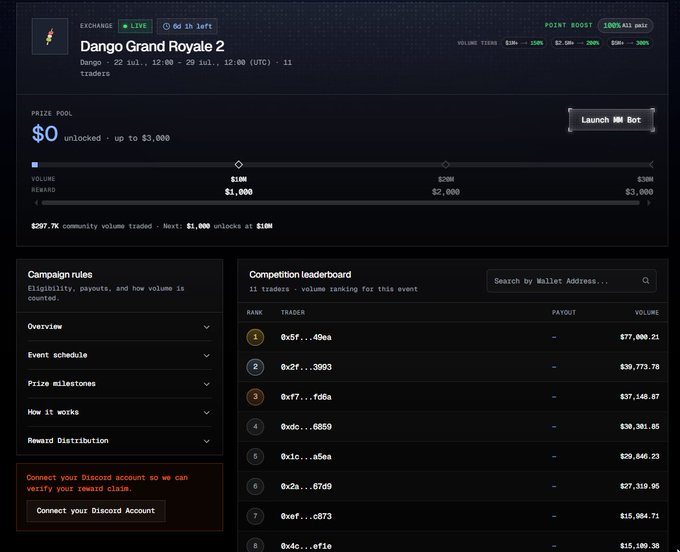Click the $37,148.87 volume value
The width and height of the screenshot is (680, 552).
point(640,397)
